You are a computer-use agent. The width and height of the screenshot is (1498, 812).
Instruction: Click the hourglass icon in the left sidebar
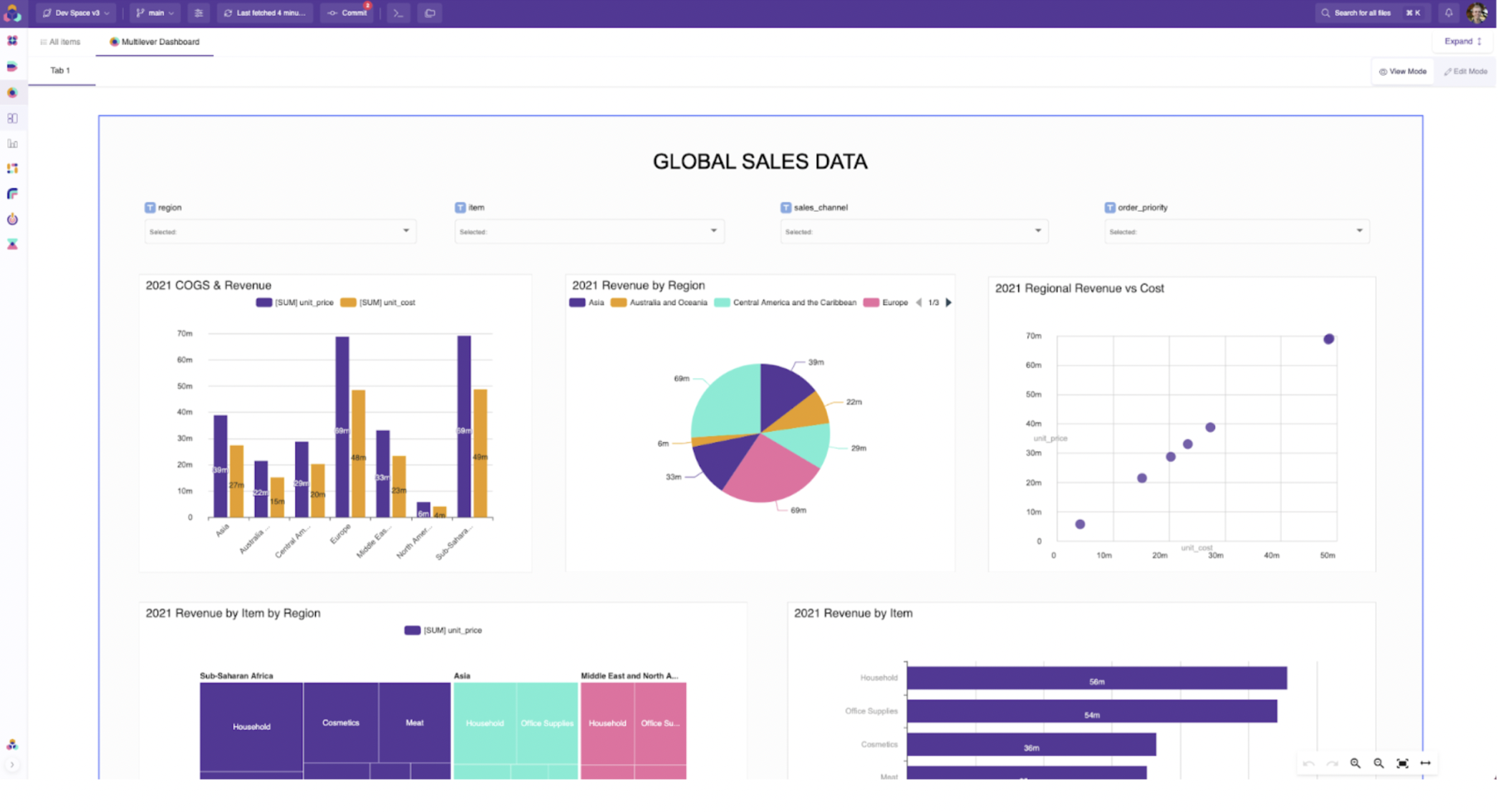[x=12, y=244]
